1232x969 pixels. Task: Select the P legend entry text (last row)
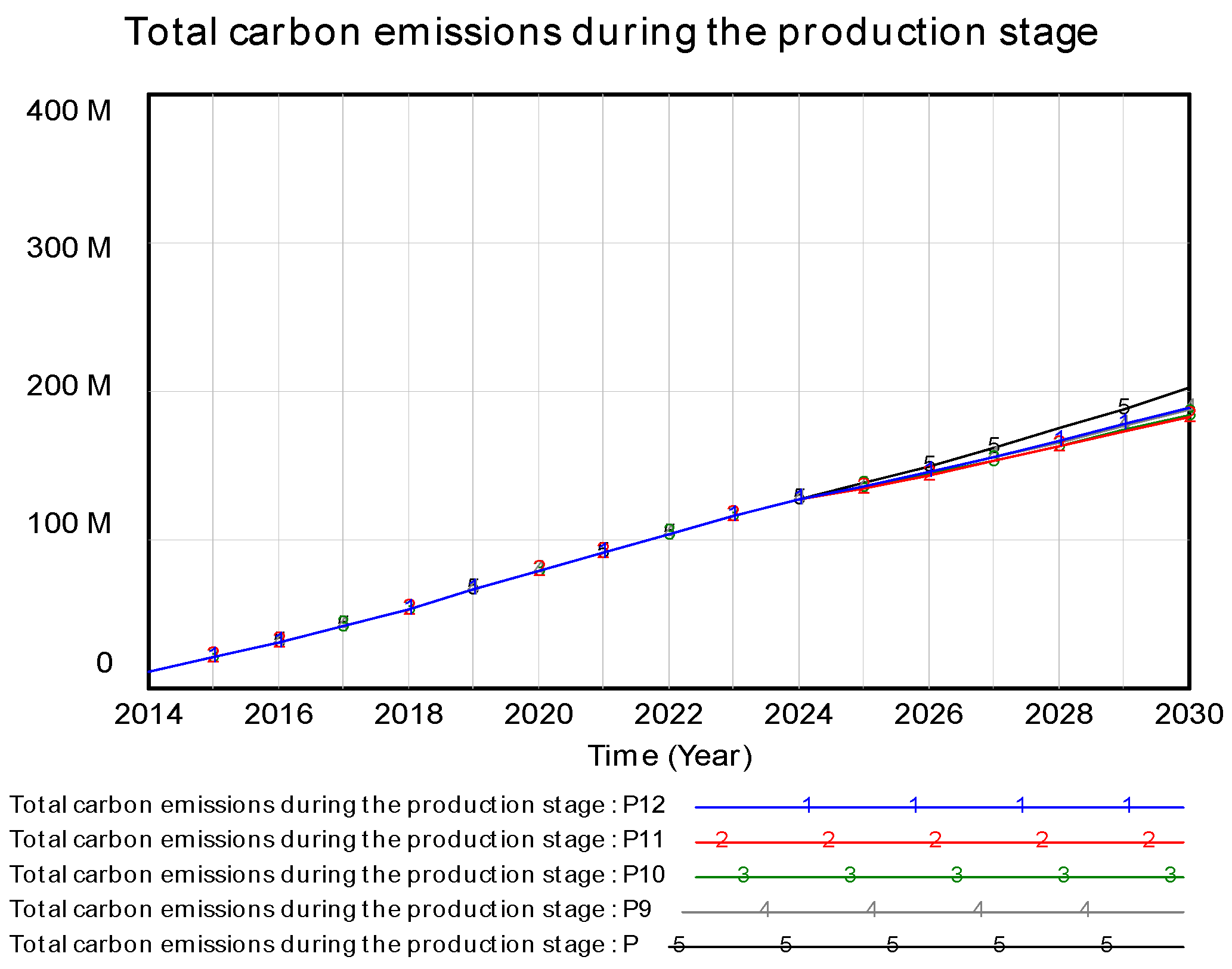pyautogui.click(x=324, y=945)
